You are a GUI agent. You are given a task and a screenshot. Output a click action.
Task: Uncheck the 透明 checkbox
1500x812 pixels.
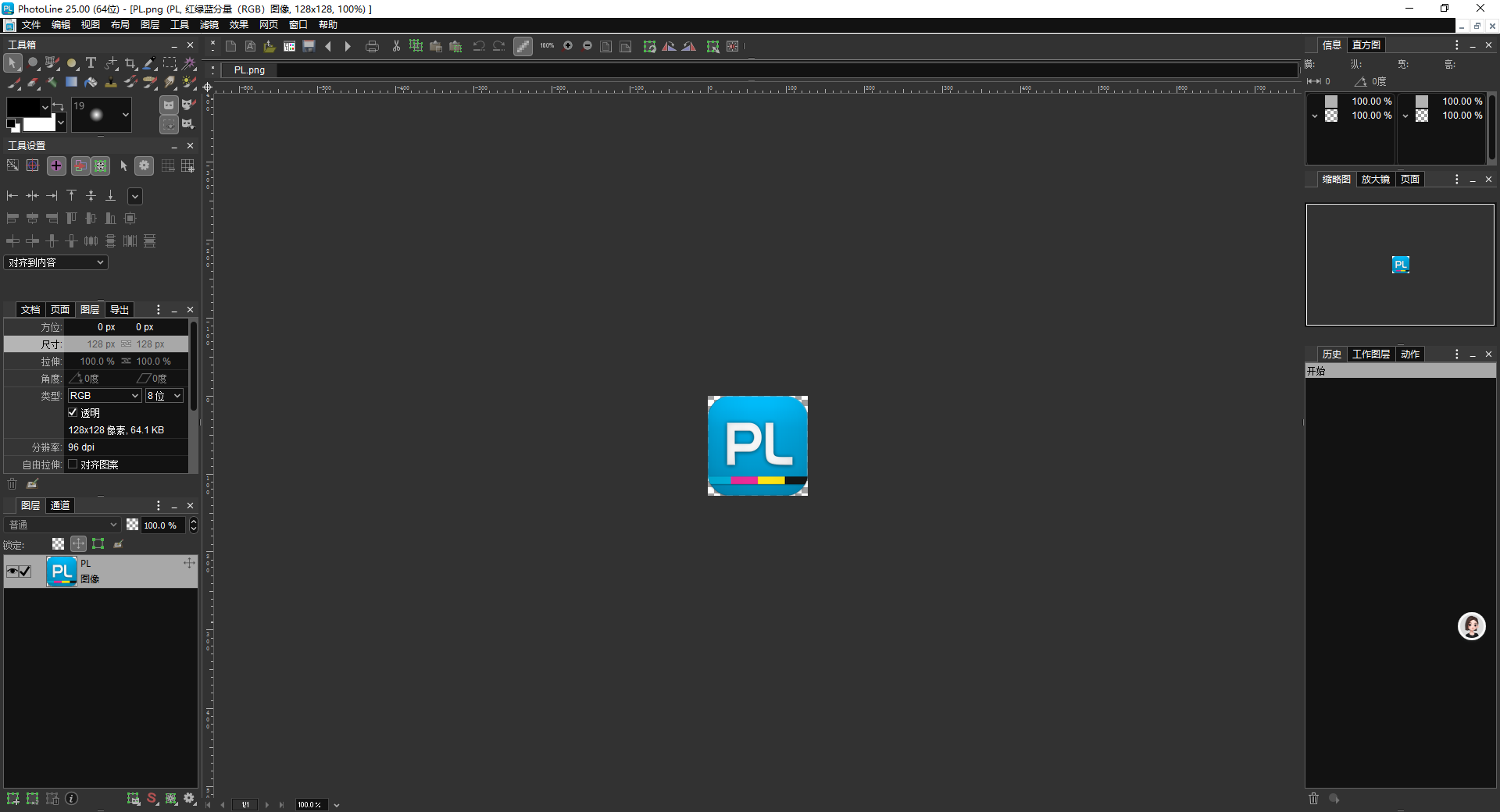pyautogui.click(x=73, y=413)
